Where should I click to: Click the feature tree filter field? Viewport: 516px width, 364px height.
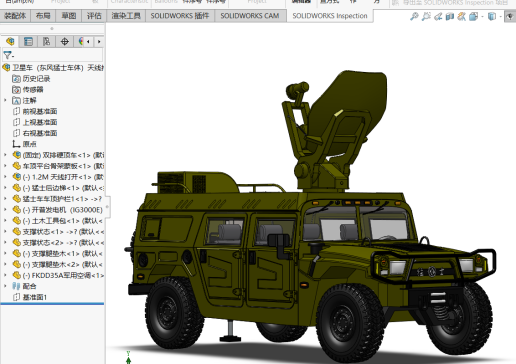53,55
